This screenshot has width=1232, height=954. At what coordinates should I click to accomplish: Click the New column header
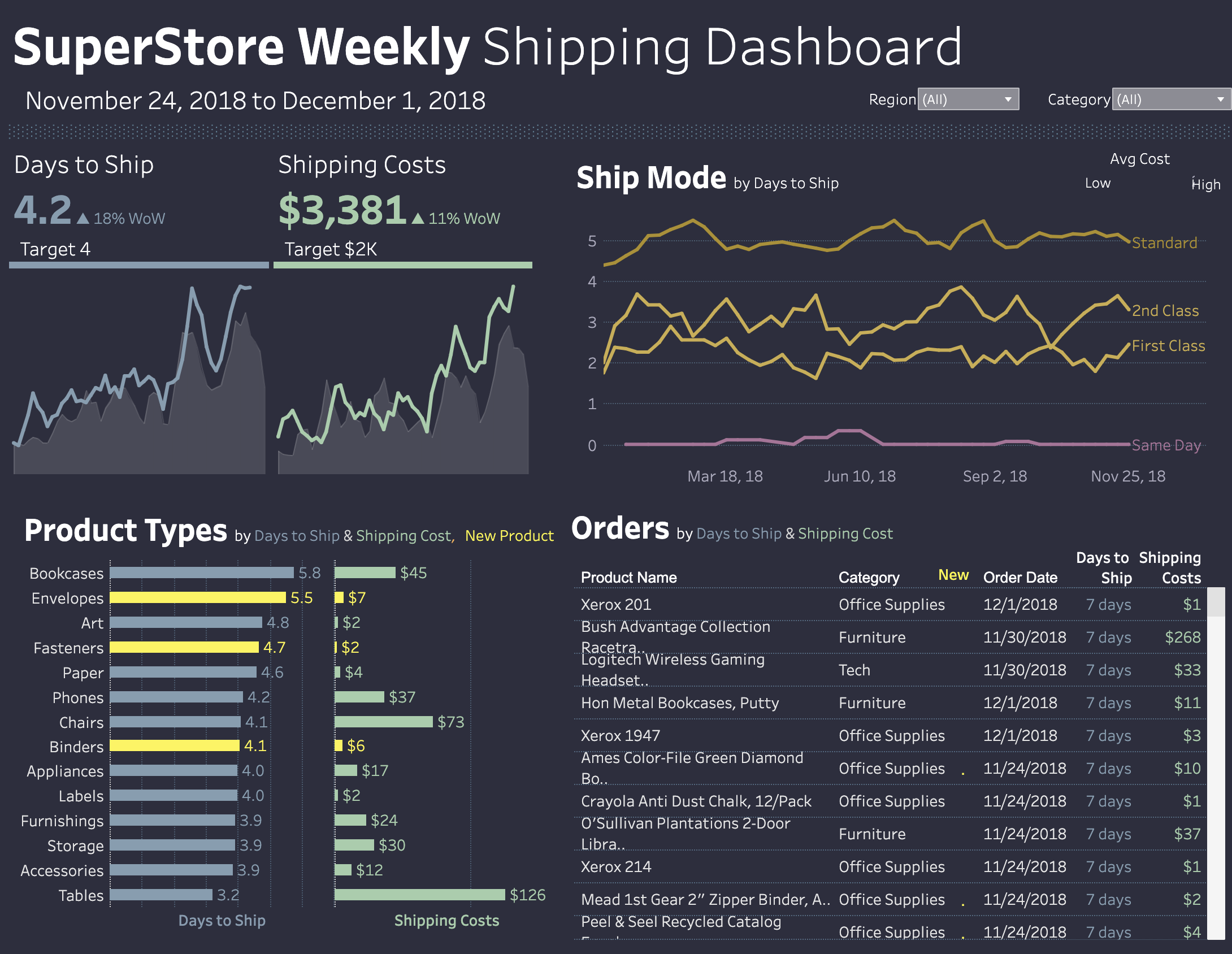click(953, 575)
